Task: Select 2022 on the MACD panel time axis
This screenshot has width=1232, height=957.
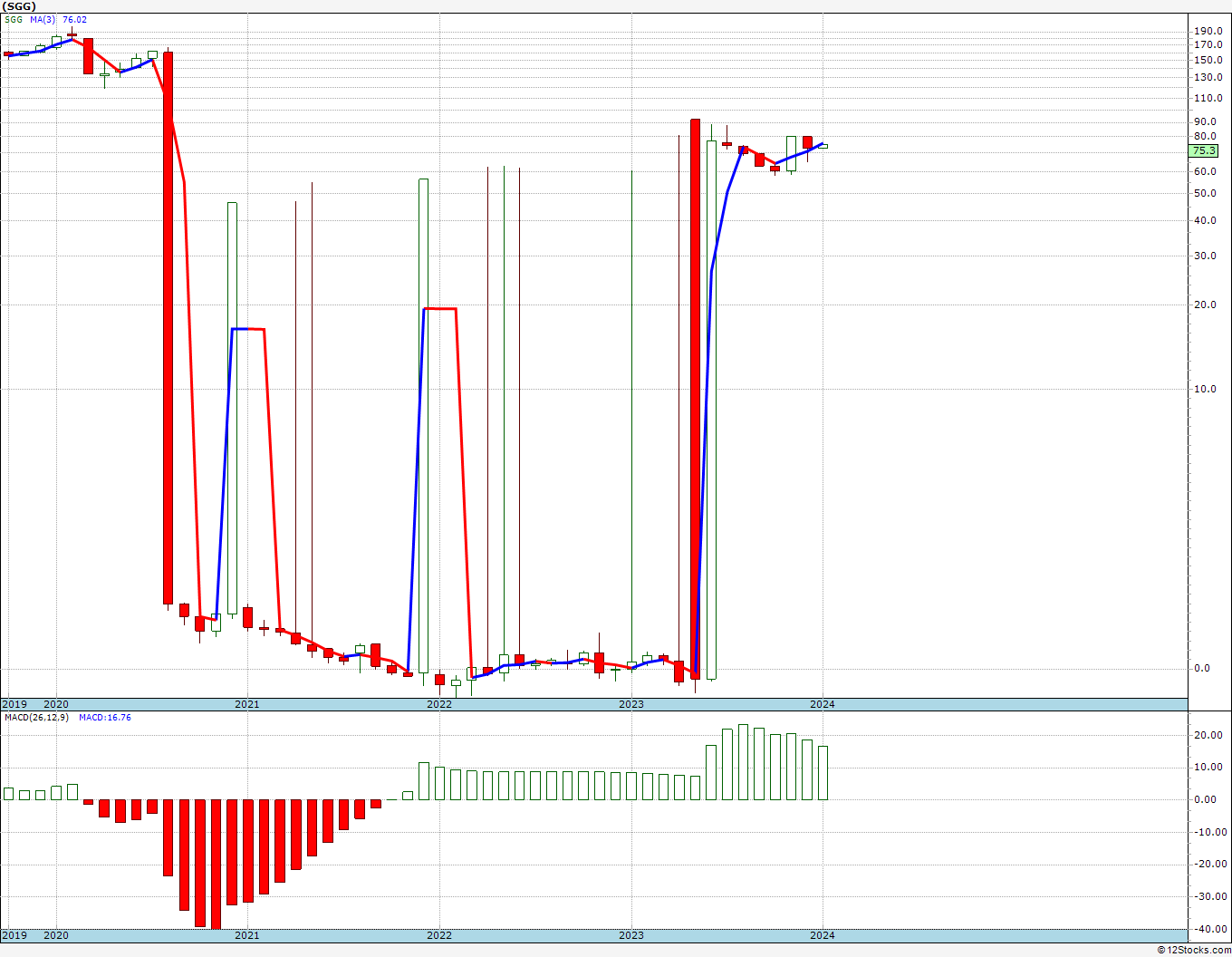Action: coord(439,935)
